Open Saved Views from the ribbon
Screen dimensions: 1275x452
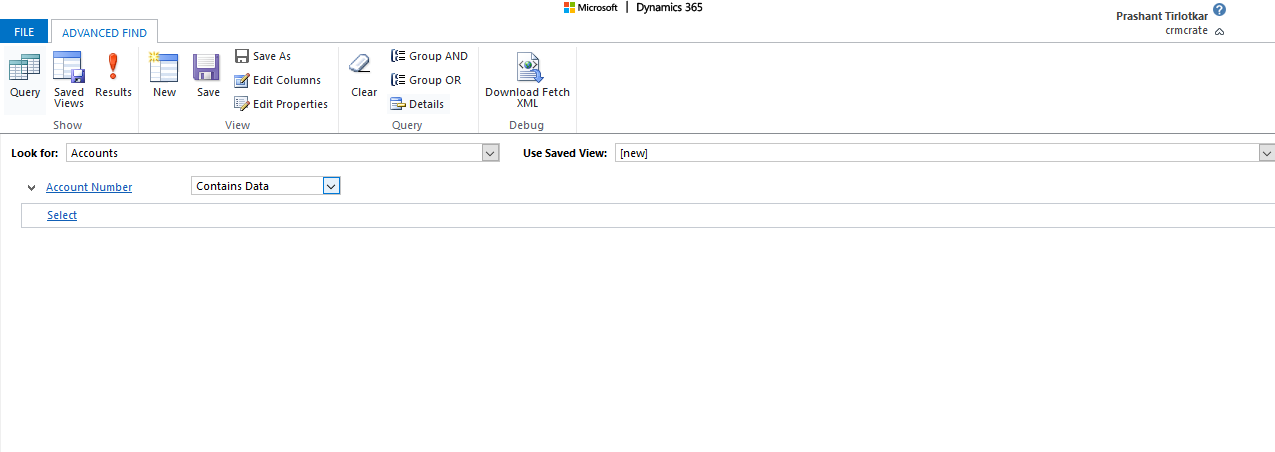[x=69, y=80]
